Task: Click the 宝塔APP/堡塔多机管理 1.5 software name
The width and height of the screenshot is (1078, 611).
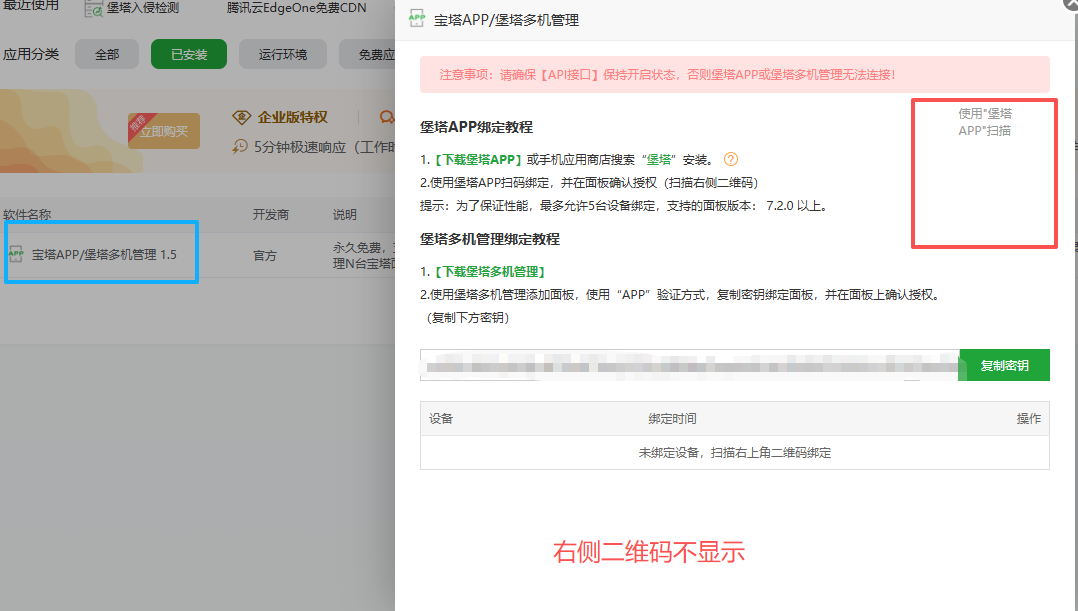Action: click(104, 254)
